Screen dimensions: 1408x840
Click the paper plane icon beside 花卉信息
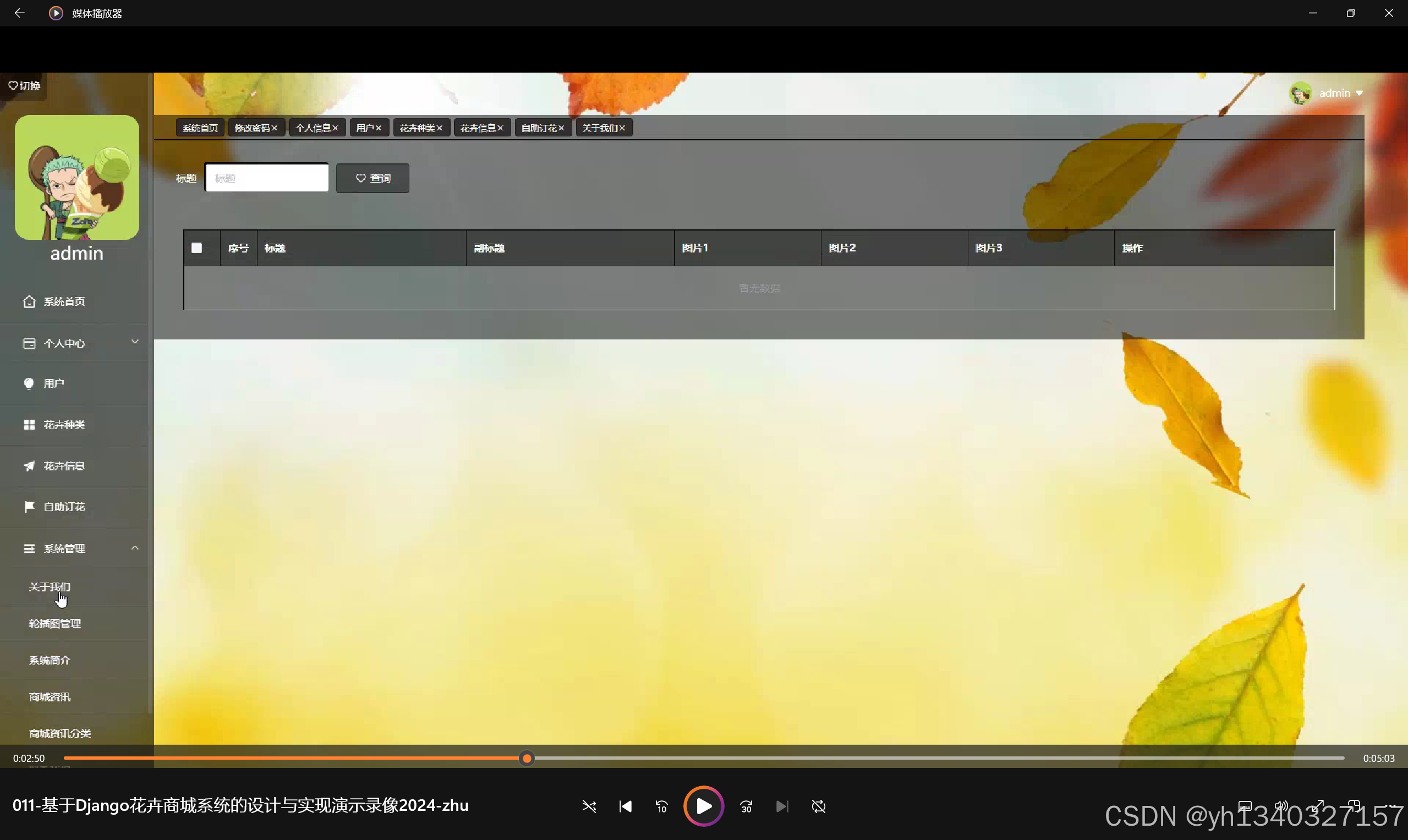(29, 466)
